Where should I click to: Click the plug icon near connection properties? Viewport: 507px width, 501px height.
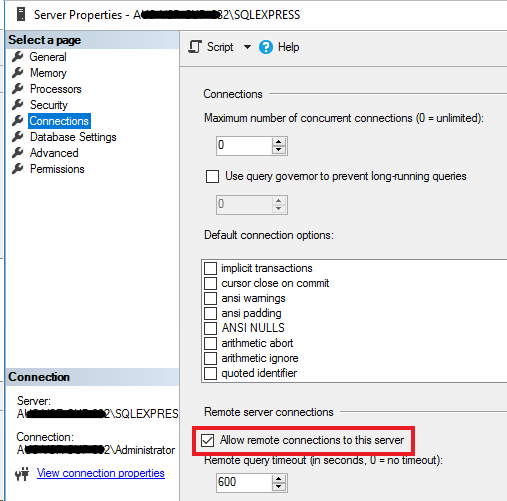tap(22, 474)
